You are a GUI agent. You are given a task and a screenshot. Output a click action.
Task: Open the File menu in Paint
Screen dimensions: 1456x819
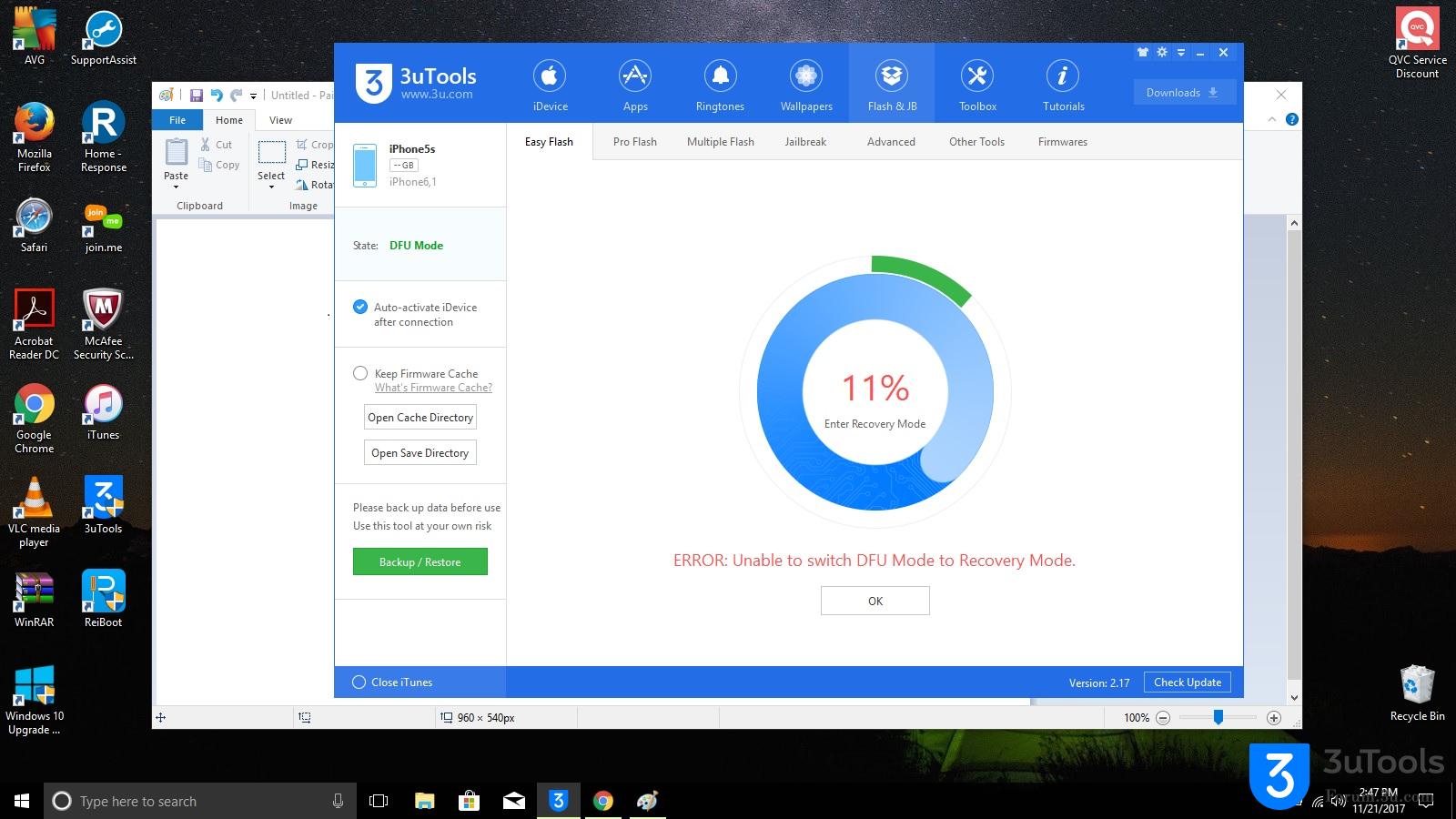pos(177,120)
